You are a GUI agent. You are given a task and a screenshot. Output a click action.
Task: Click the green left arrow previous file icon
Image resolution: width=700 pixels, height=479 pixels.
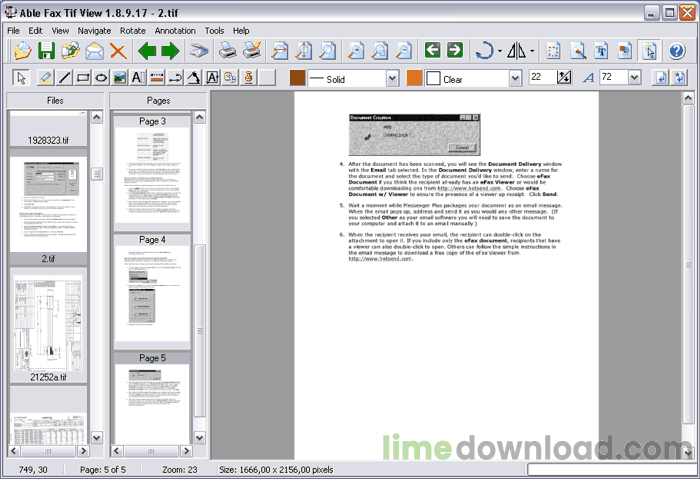(147, 50)
